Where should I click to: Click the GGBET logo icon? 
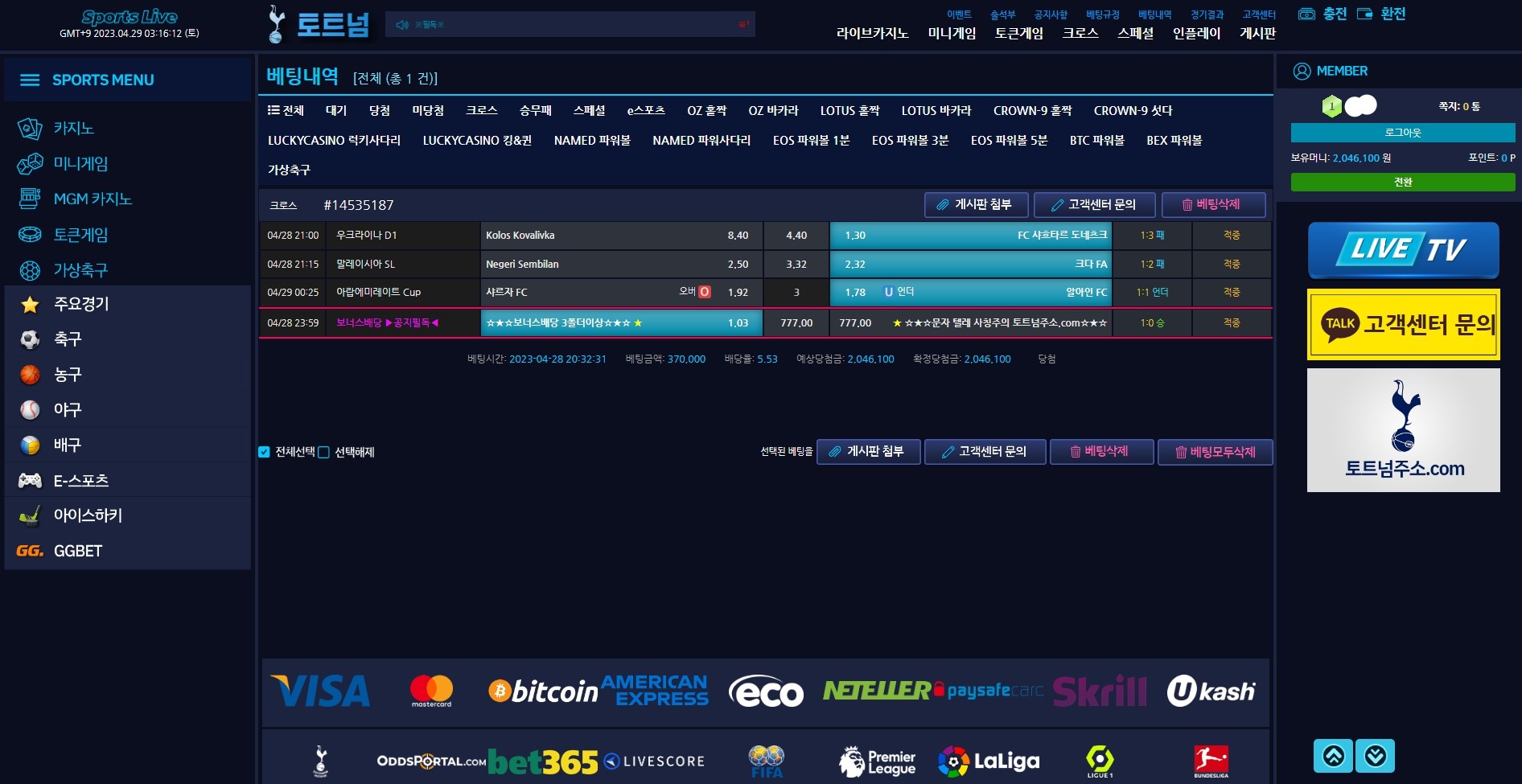(x=30, y=551)
